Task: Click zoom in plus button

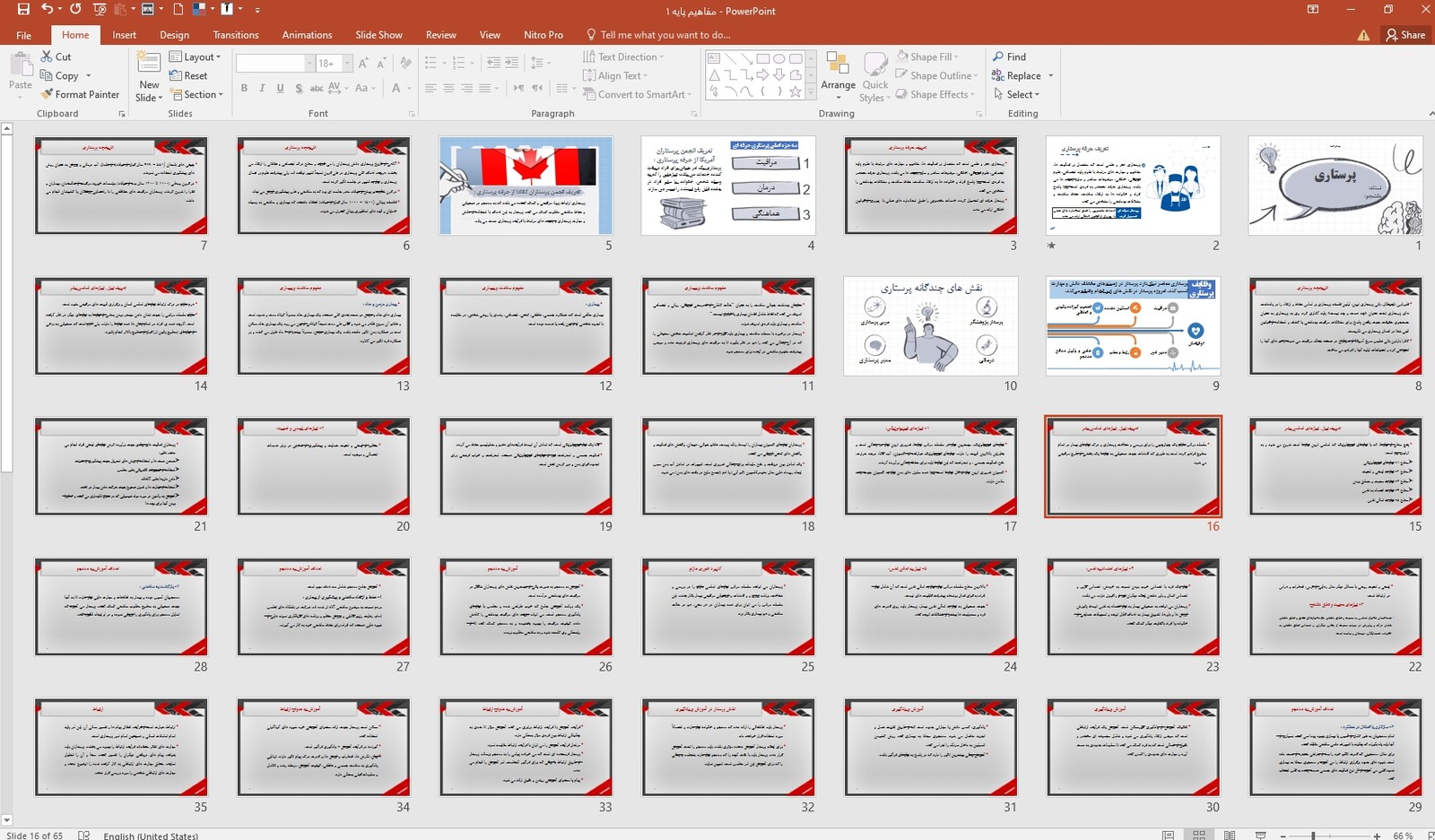Action: 1377,836
